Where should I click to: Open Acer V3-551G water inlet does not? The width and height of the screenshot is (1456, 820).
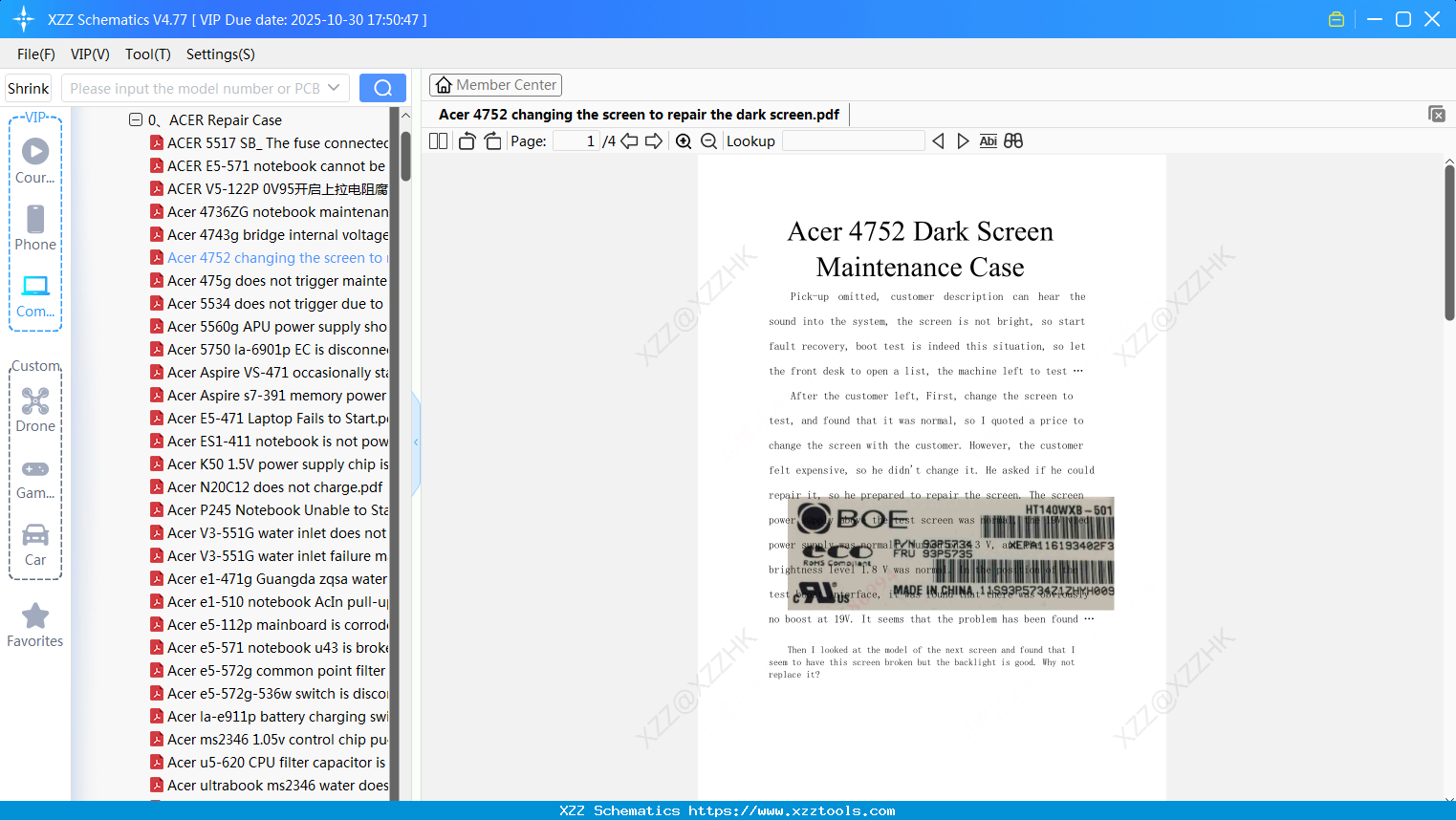(269, 533)
